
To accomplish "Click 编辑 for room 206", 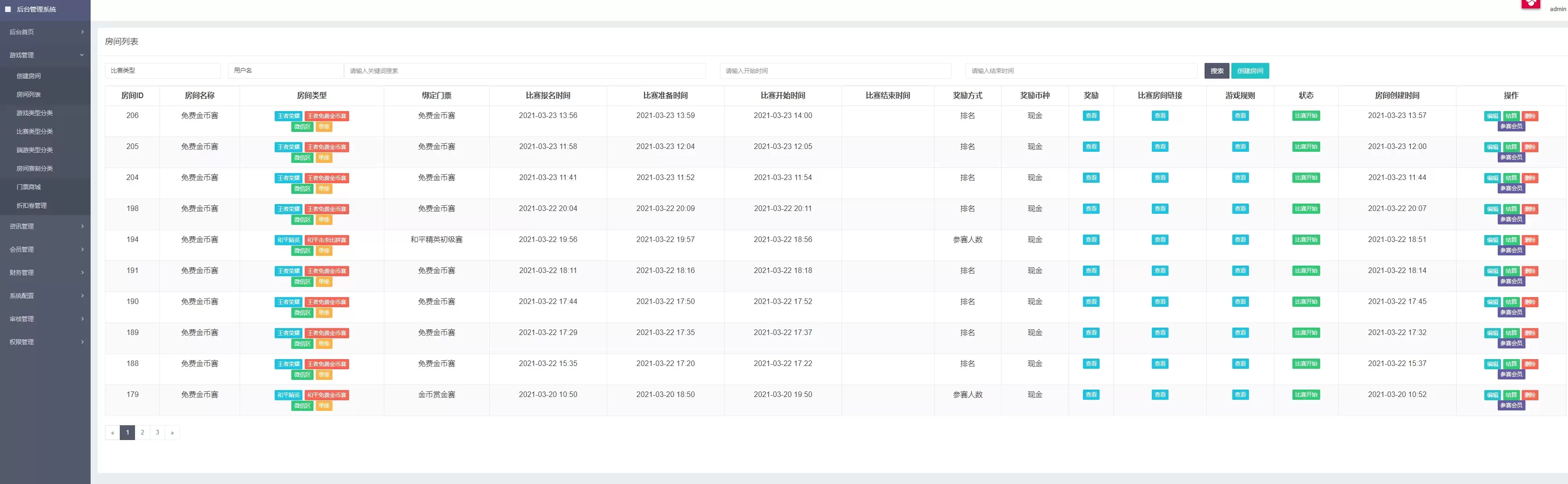I will tap(1493, 116).
